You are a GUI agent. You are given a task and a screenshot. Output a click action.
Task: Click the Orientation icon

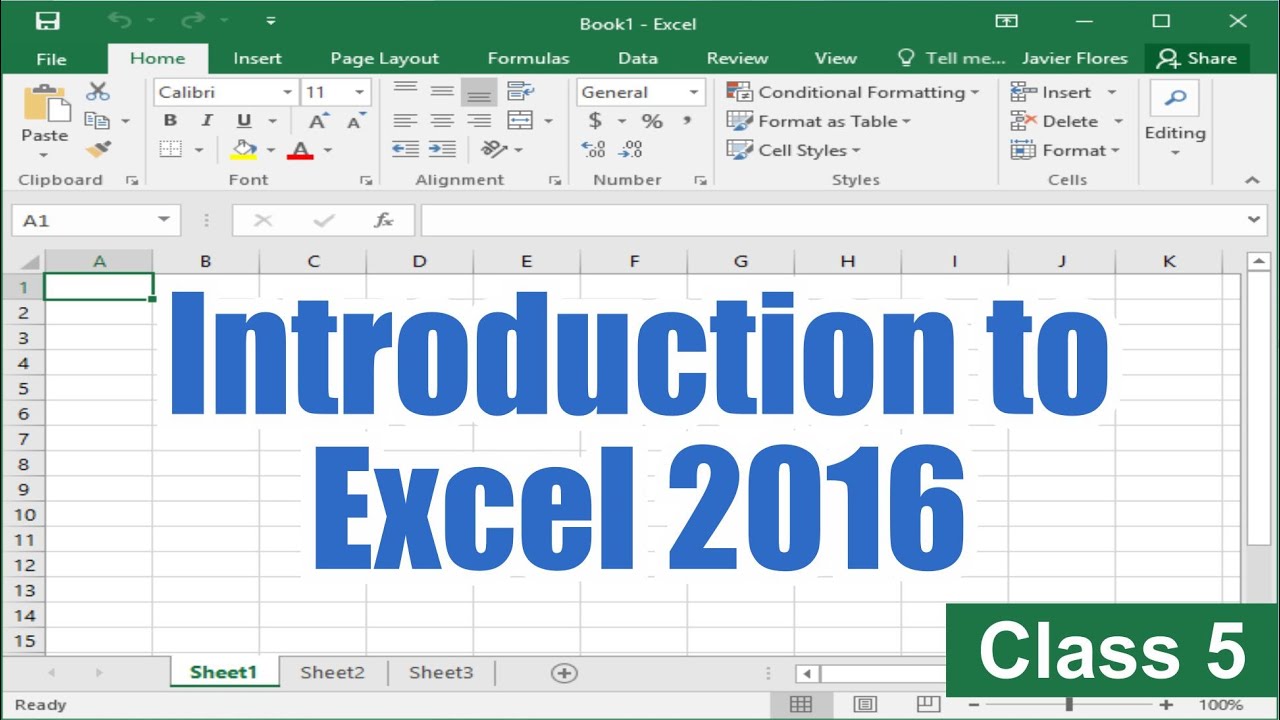[x=494, y=149]
